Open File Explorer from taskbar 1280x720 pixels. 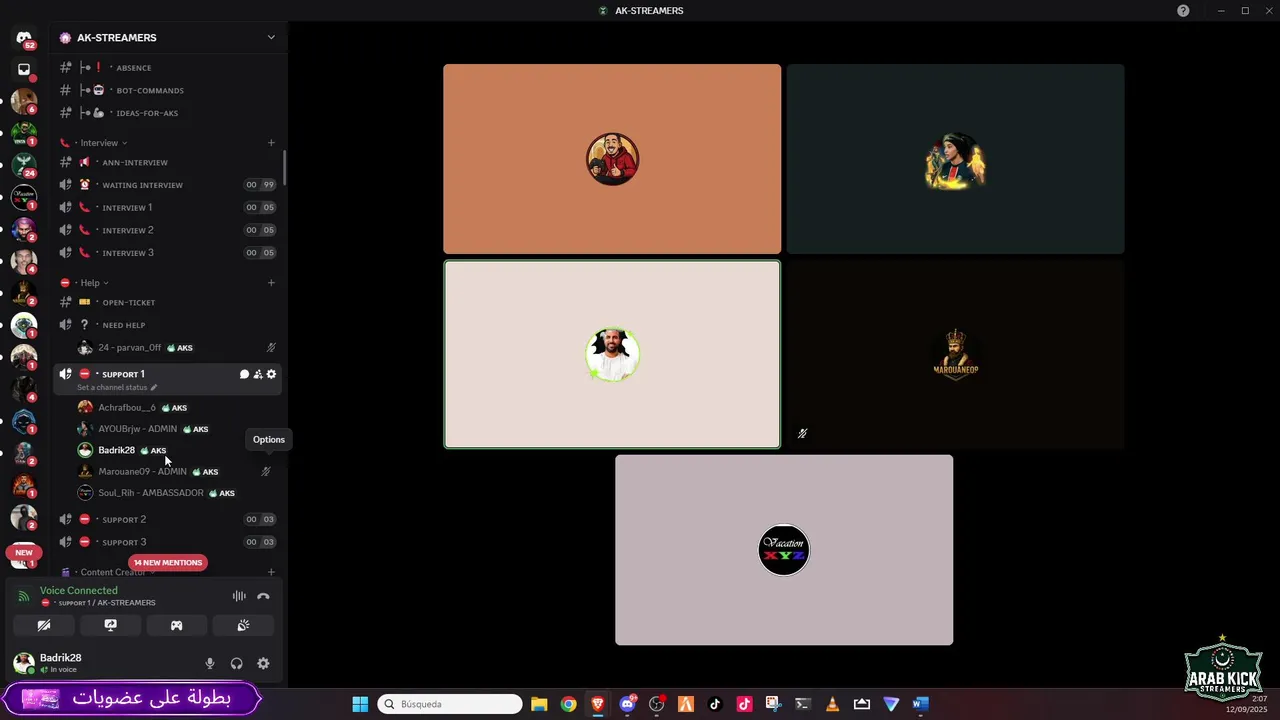click(539, 704)
